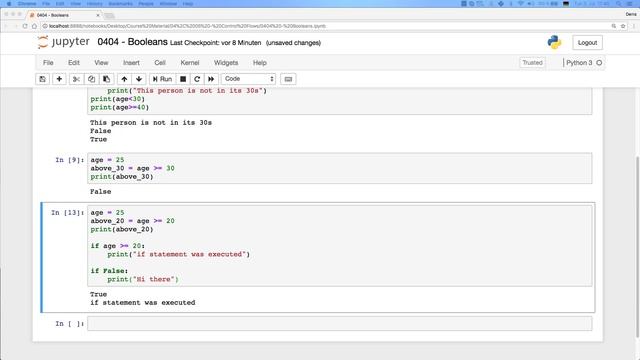Click the Trusted notebook button
640x360 pixels.
532,63
